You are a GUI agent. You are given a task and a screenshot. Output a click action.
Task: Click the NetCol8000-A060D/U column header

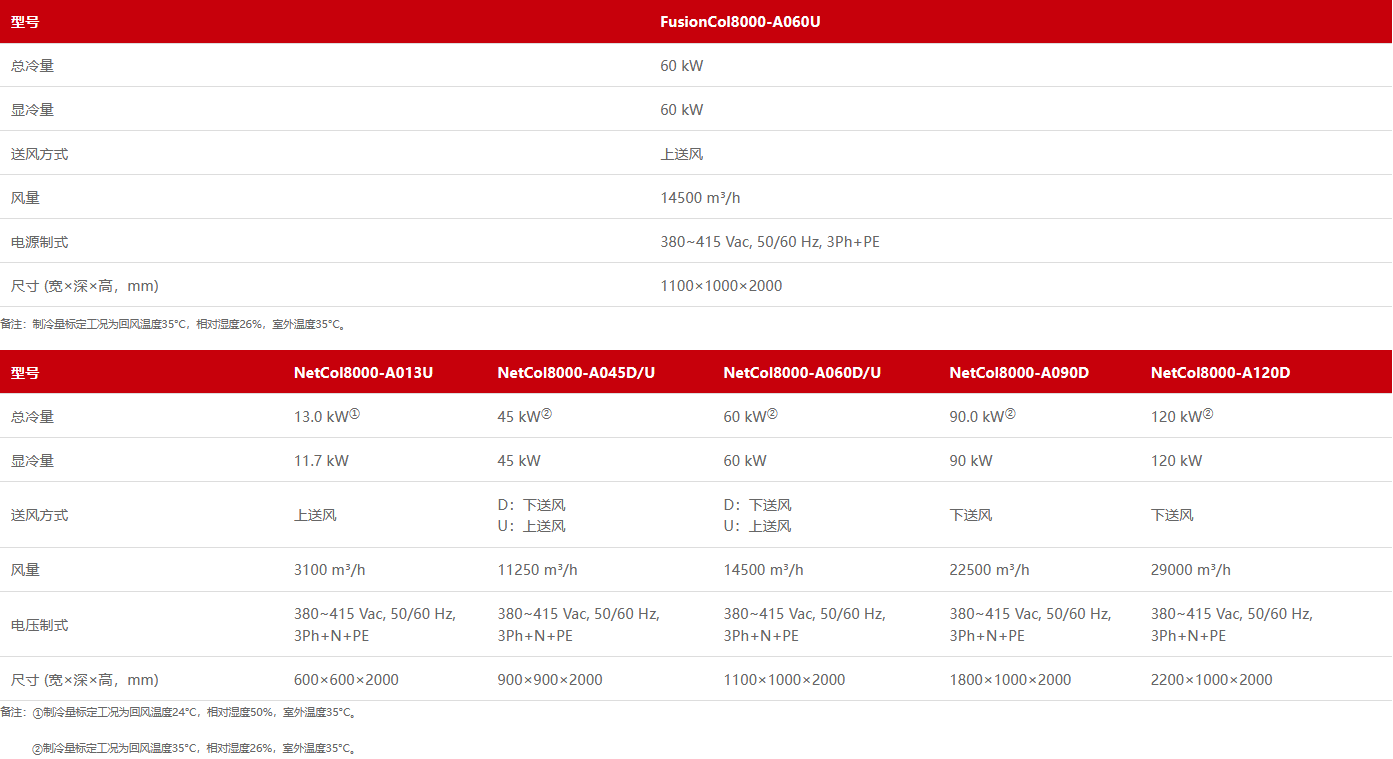[x=802, y=373]
